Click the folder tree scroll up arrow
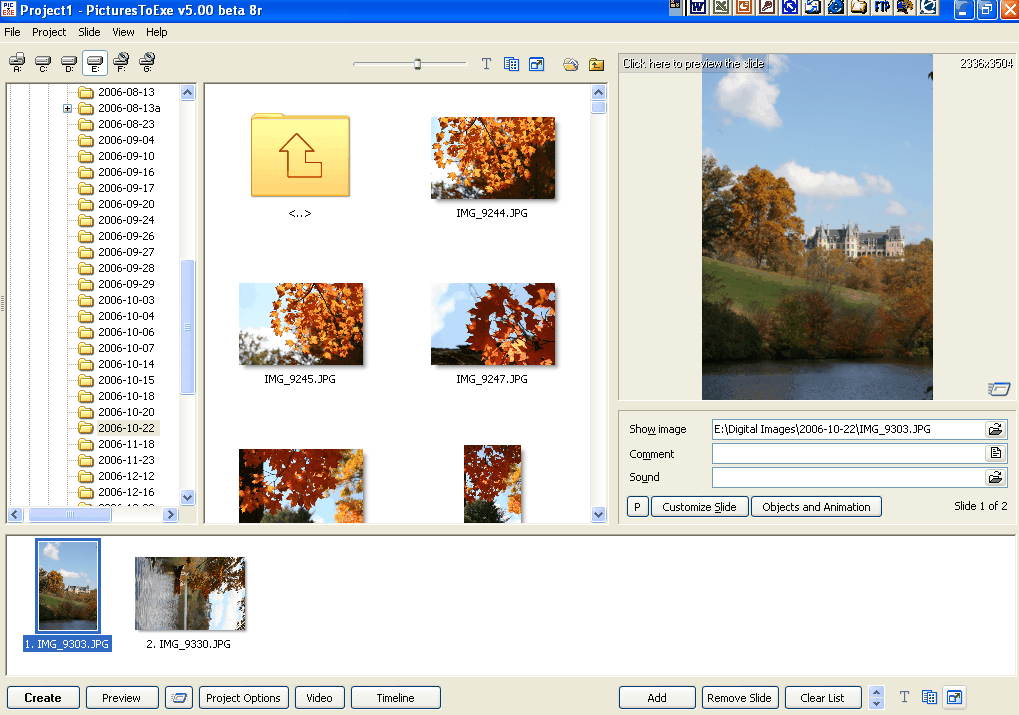This screenshot has width=1019, height=715. 187,92
